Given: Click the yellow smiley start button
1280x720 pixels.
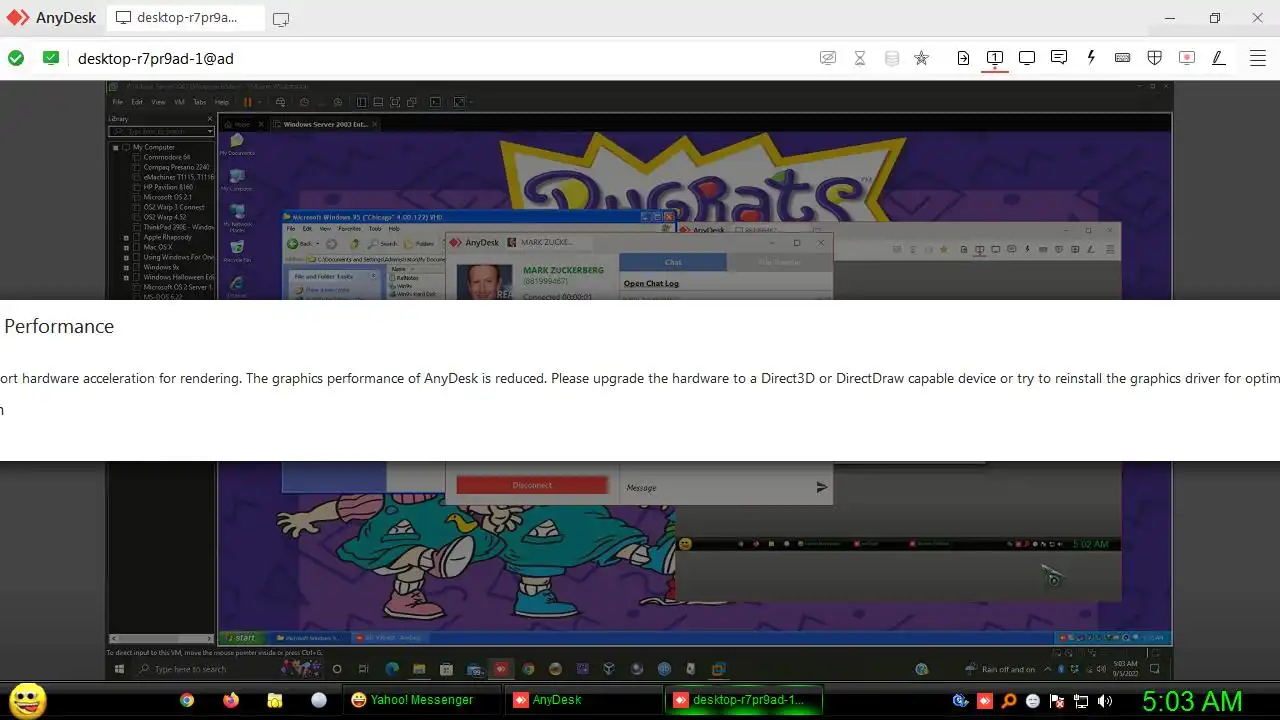Looking at the screenshot, I should click(x=28, y=700).
